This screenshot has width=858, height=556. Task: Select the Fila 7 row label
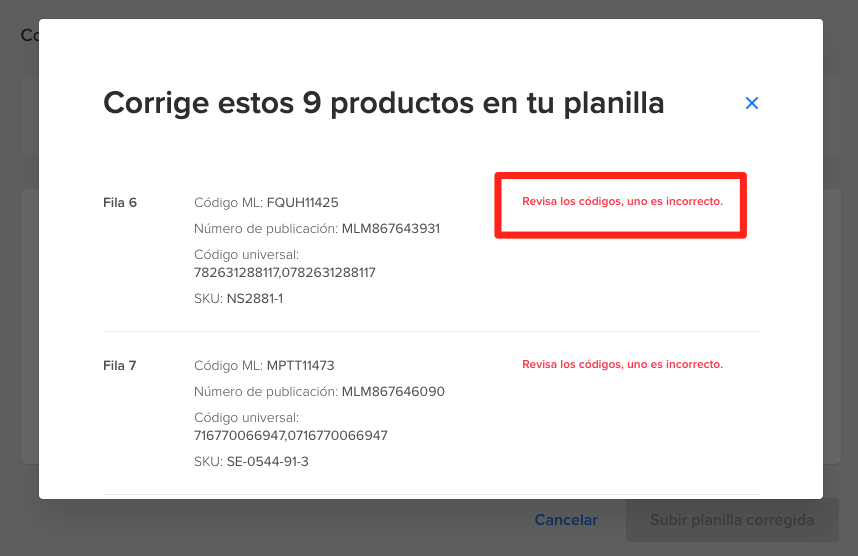coord(119,366)
